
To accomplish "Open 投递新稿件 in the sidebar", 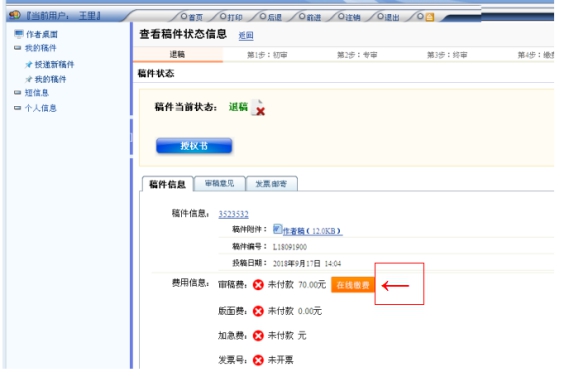I will (x=54, y=64).
